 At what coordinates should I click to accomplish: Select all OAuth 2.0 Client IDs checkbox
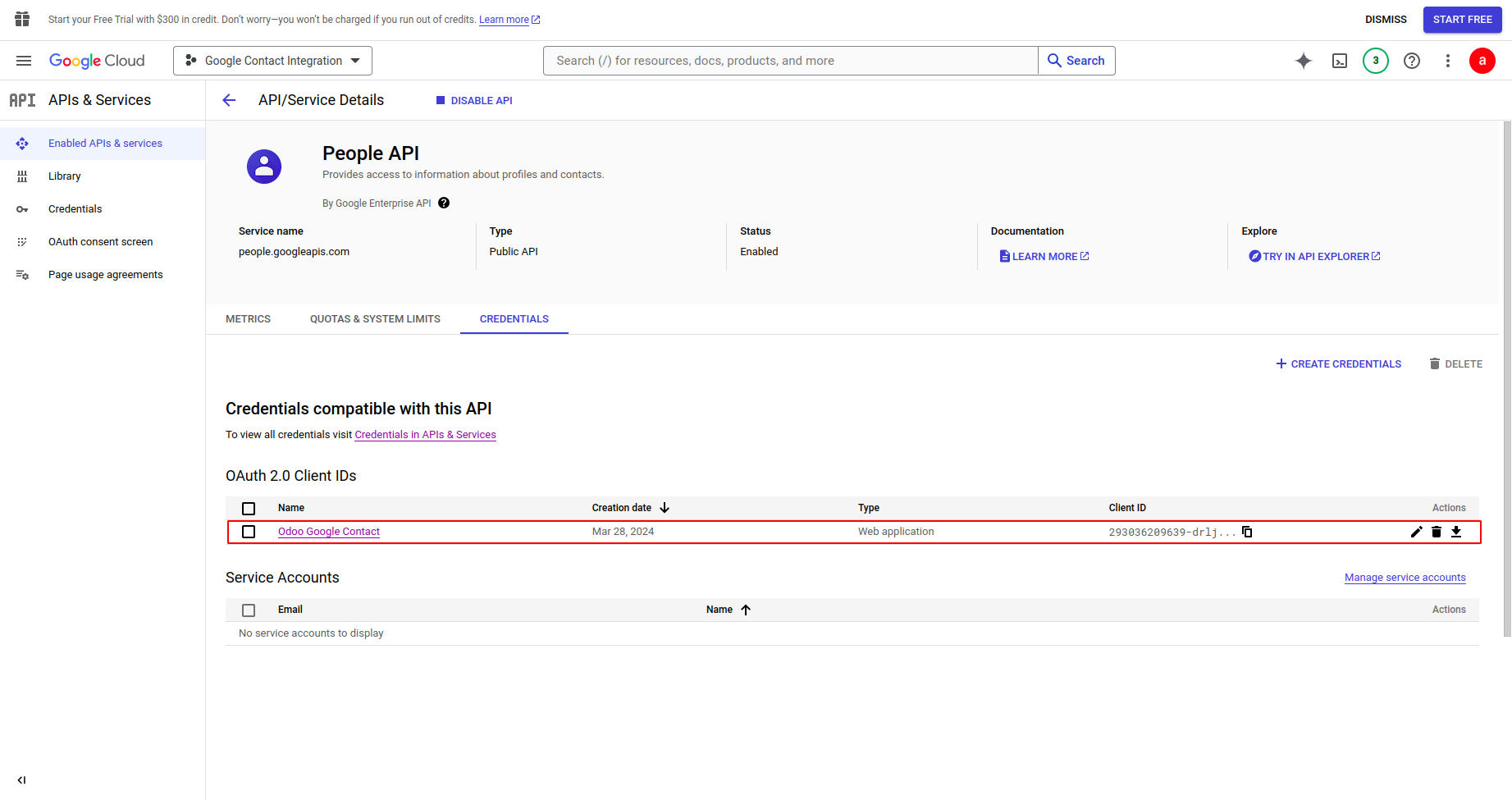click(249, 509)
